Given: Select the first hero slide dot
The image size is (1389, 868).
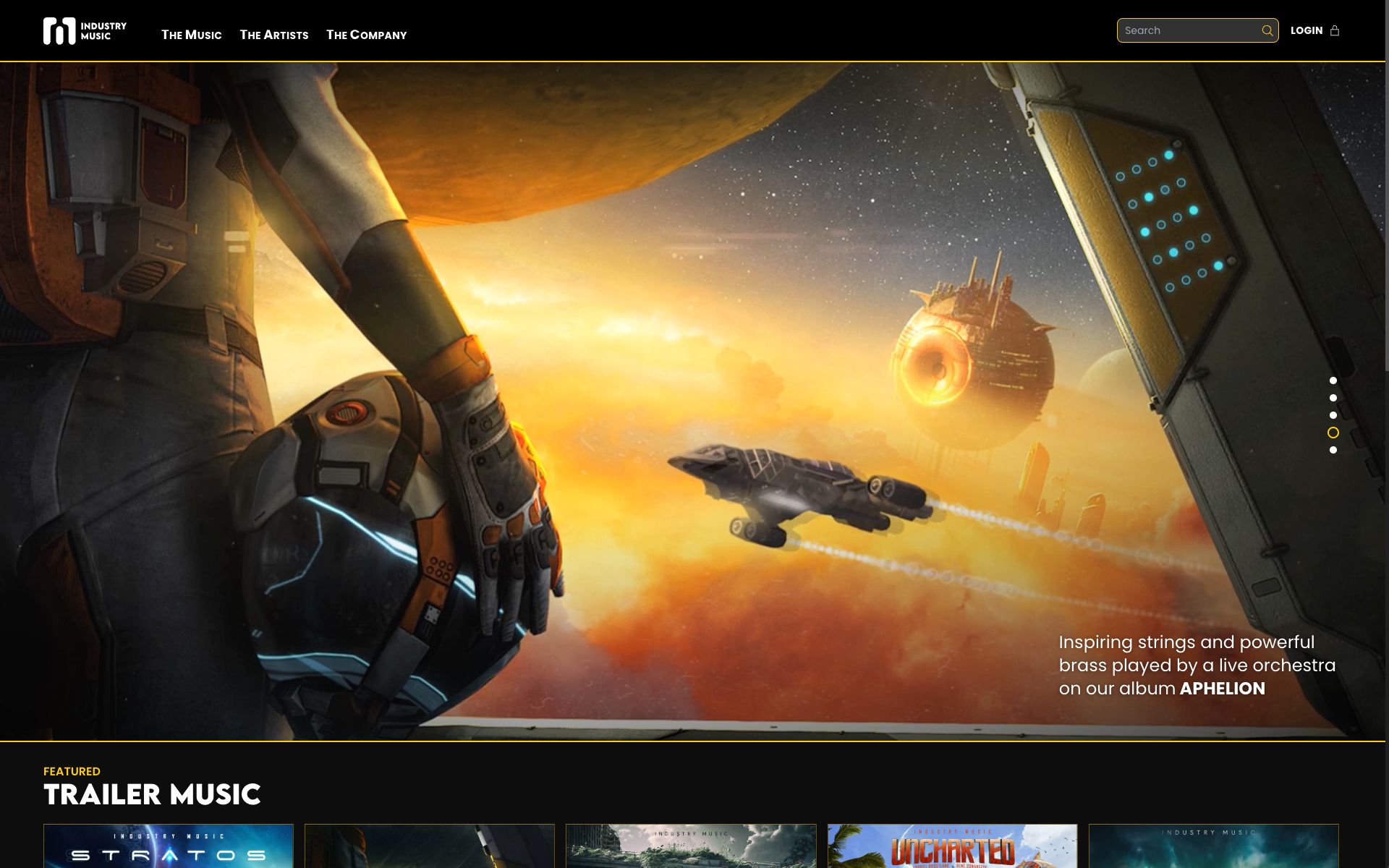Looking at the screenshot, I should click(x=1333, y=380).
